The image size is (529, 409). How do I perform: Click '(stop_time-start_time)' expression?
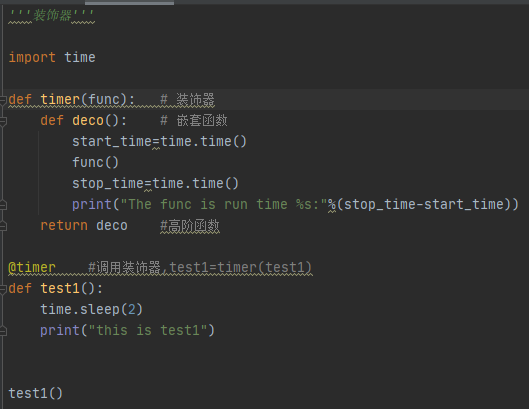424,204
